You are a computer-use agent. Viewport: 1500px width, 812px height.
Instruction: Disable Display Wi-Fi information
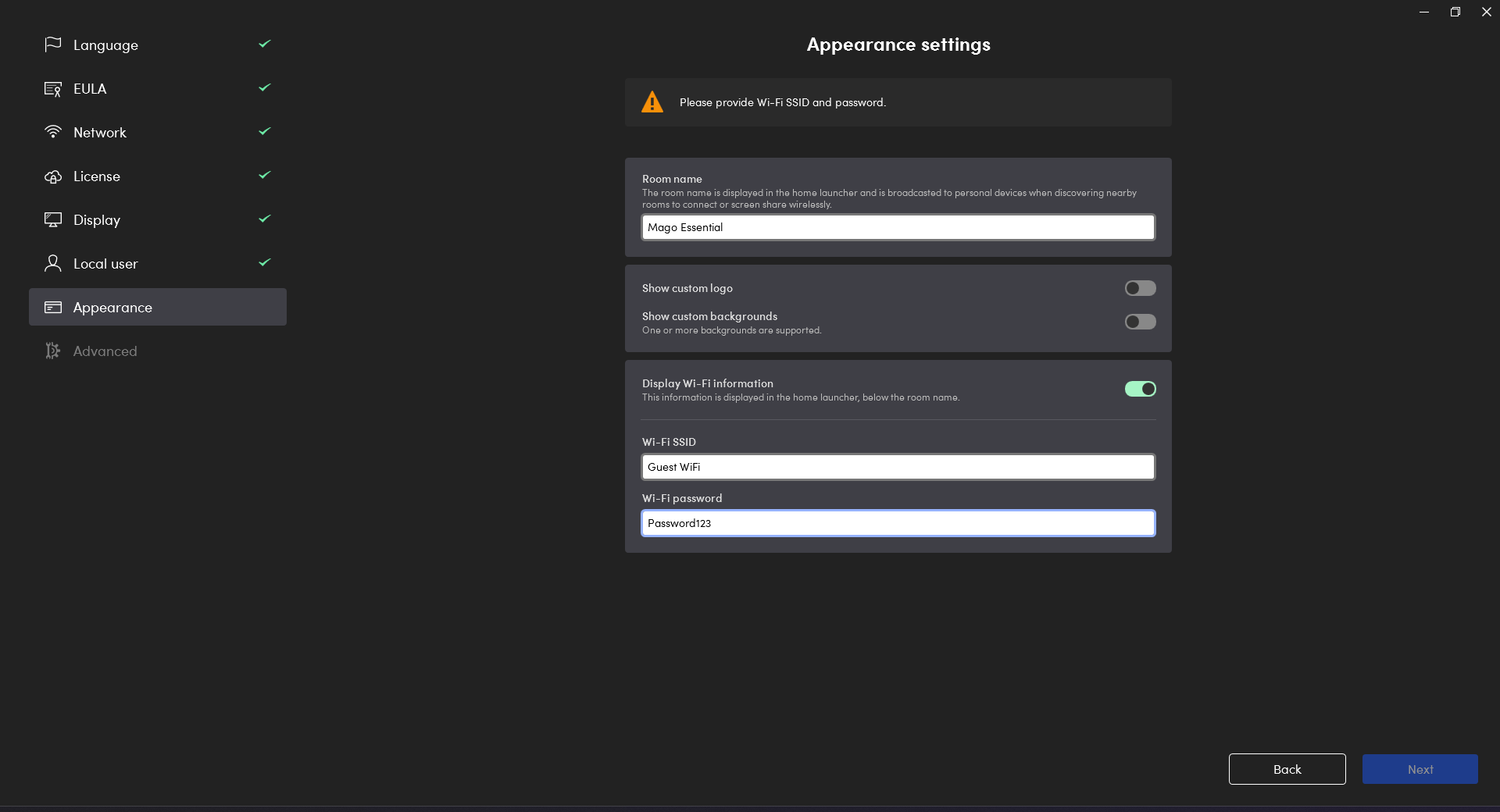point(1140,389)
